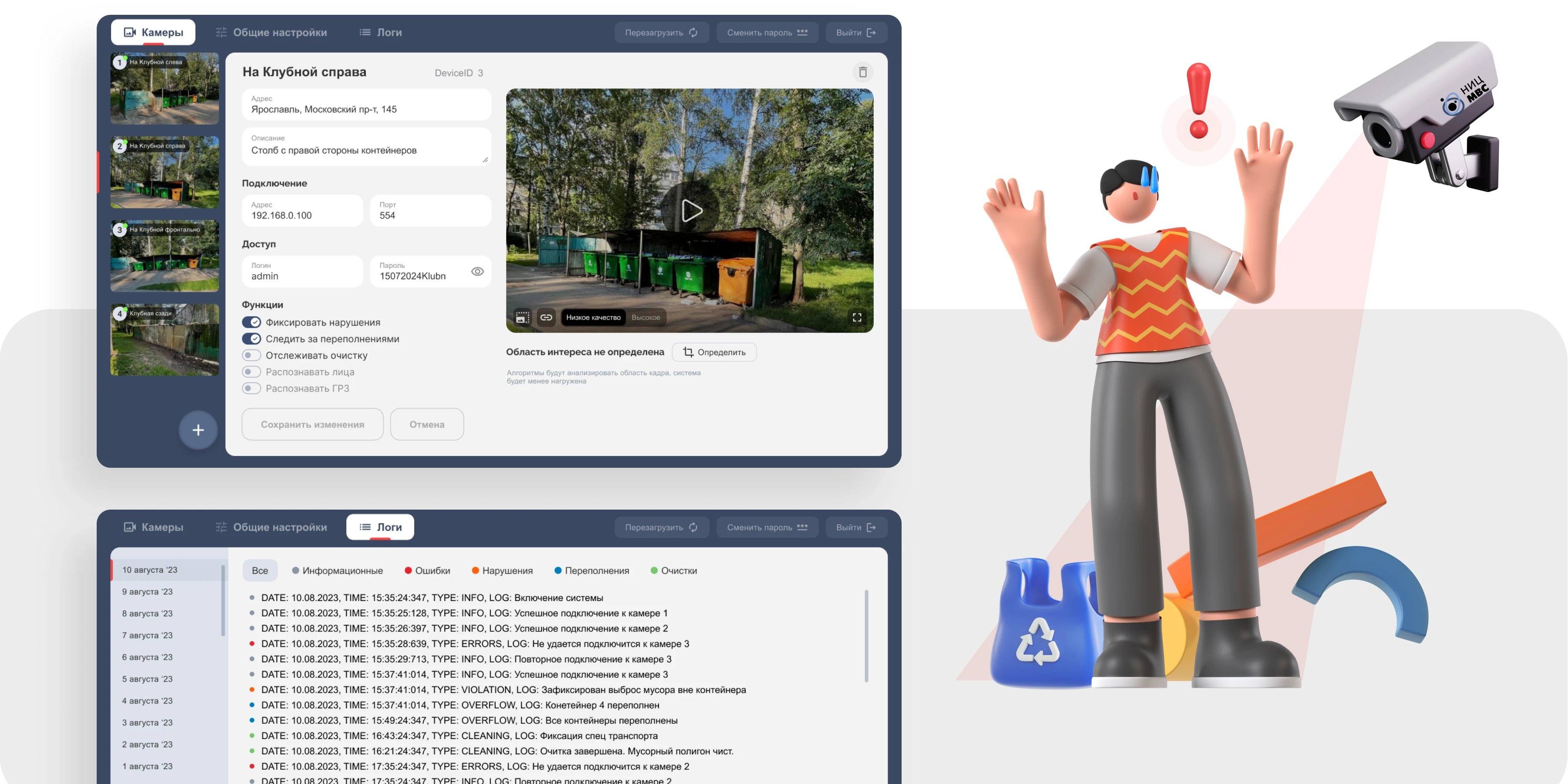Disable the Следить за переполнениями switch

tap(251, 338)
